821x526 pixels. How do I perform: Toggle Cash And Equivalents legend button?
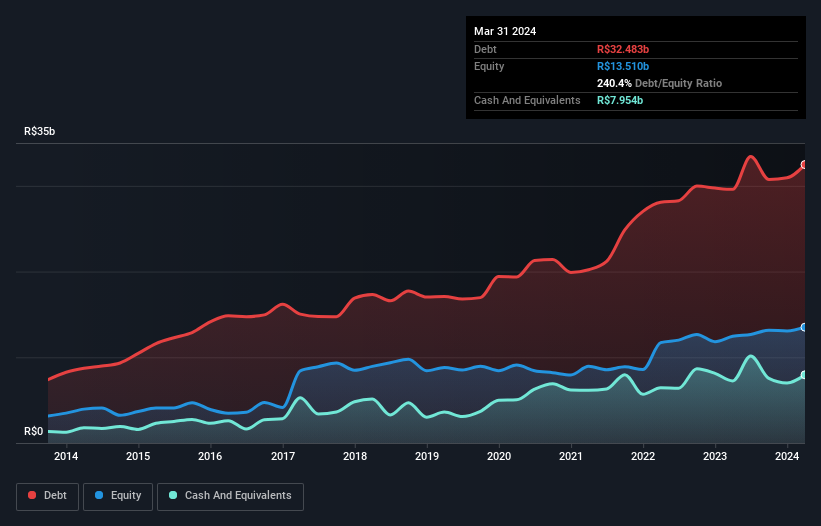click(230, 496)
